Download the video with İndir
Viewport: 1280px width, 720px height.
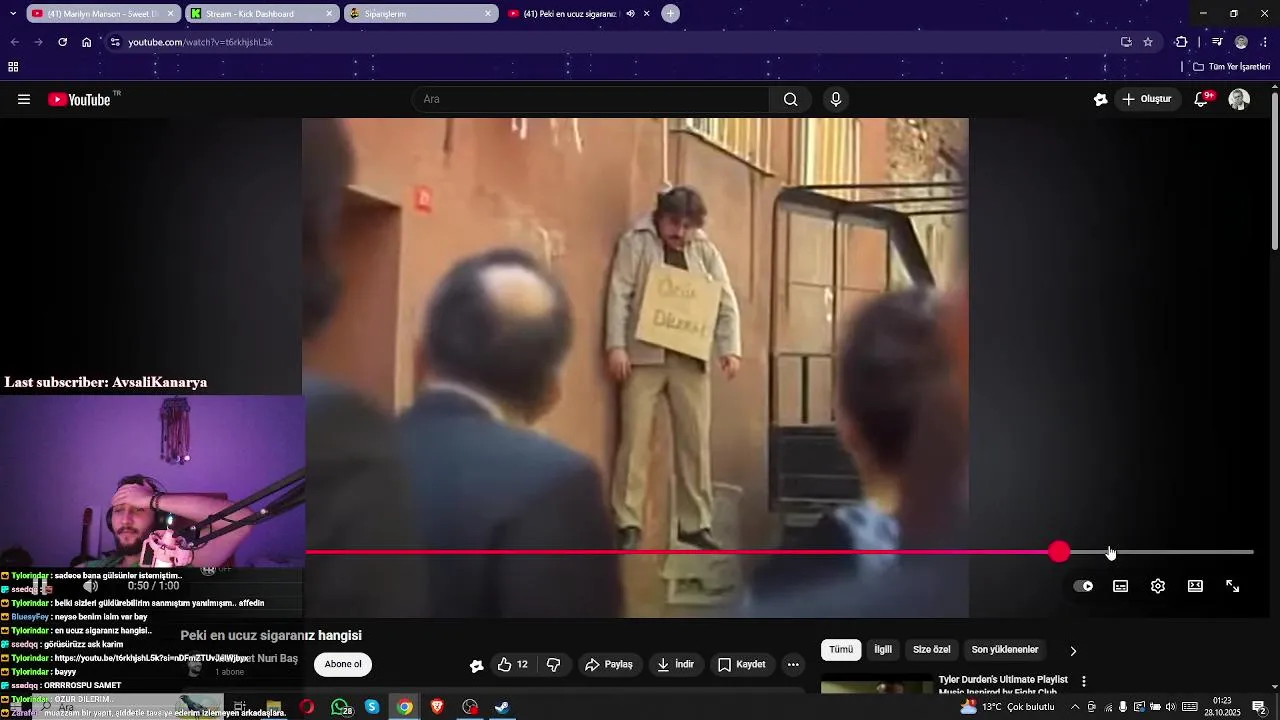pyautogui.click(x=676, y=664)
